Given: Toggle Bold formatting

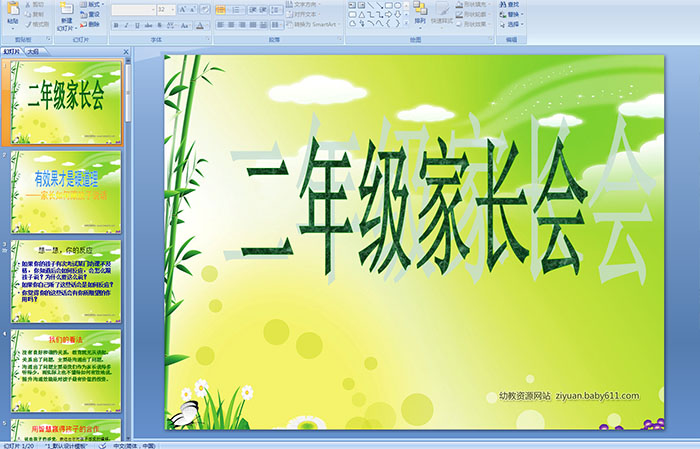Looking at the screenshot, I should [116, 25].
